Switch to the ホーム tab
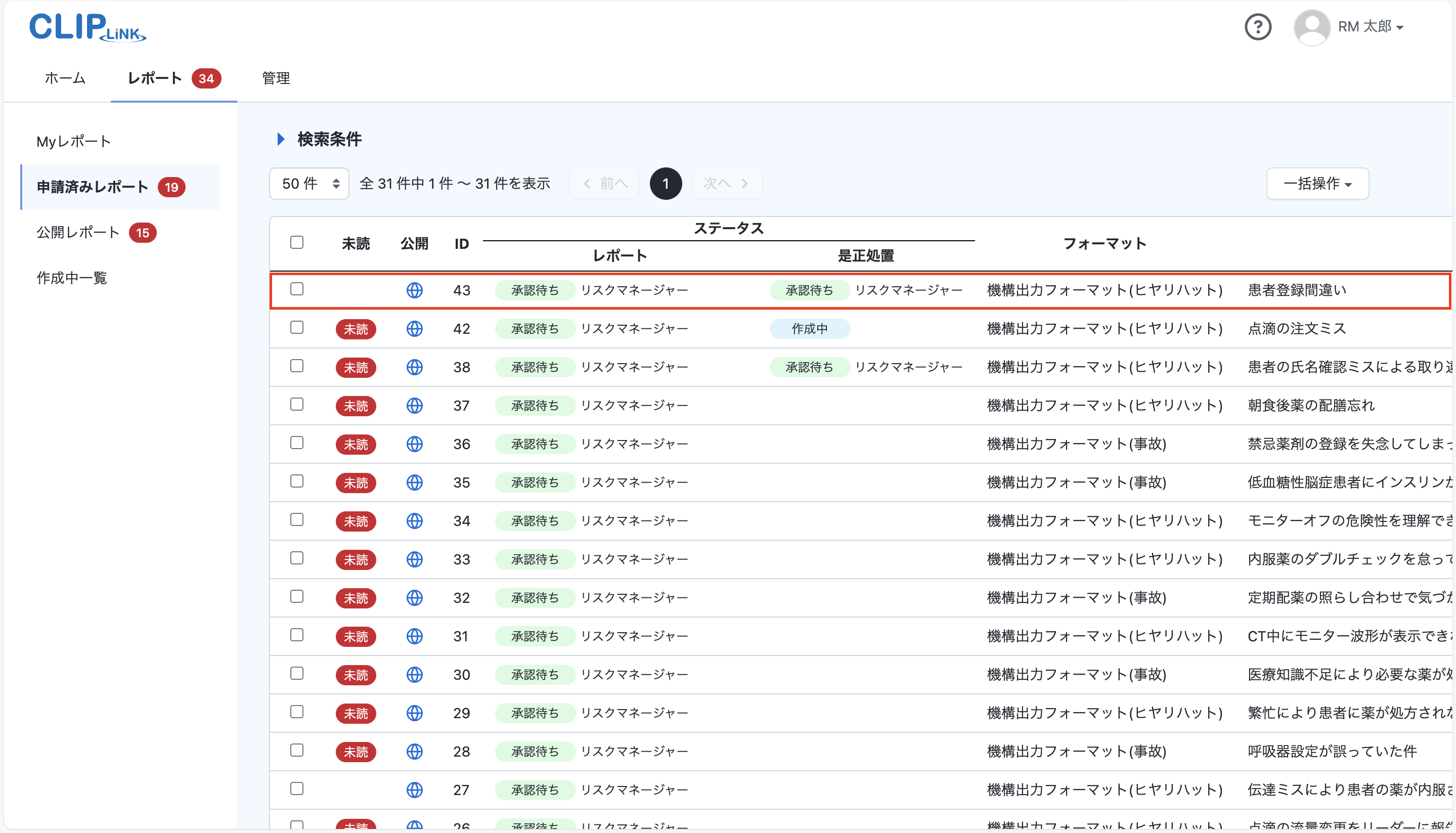Image resolution: width=1456 pixels, height=833 pixels. (65, 78)
